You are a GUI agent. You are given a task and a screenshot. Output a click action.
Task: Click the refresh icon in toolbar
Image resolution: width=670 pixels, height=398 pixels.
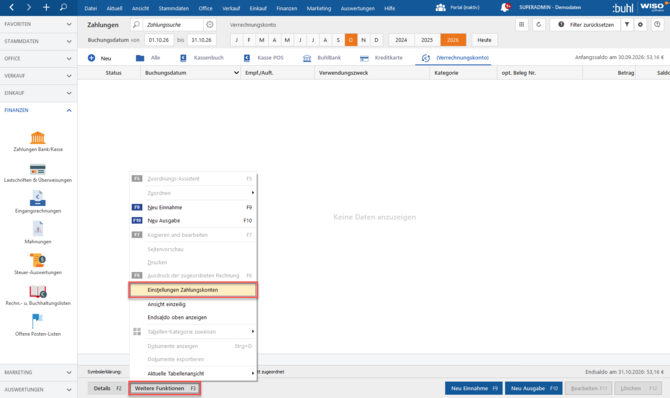[x=539, y=25]
